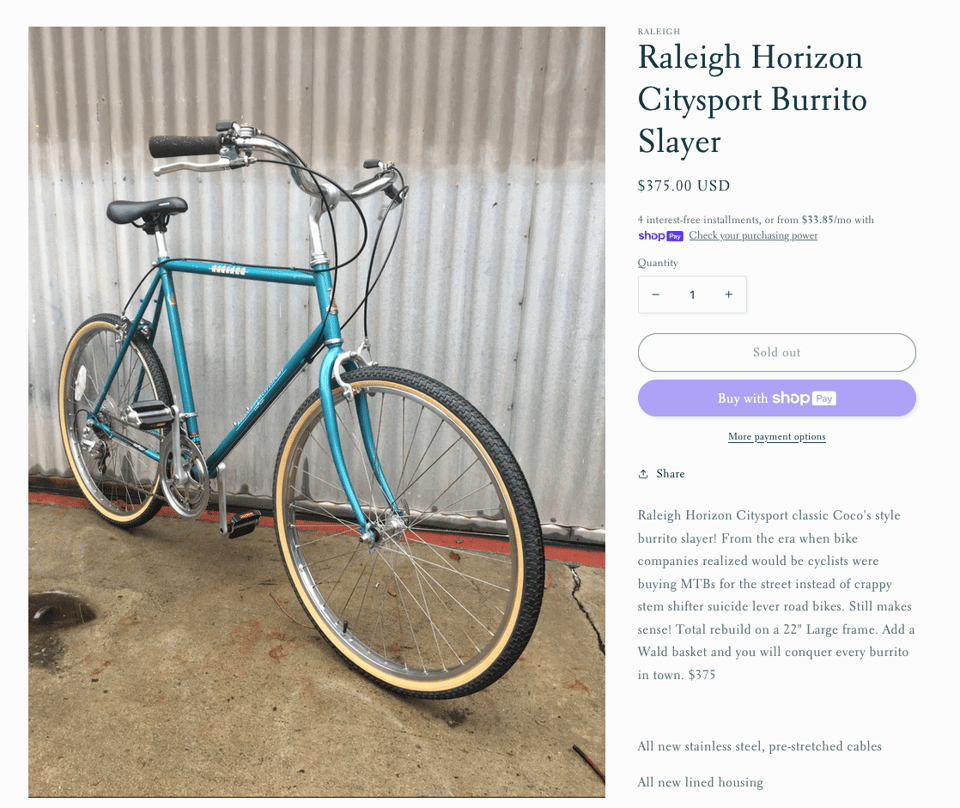The image size is (960, 808).
Task: Focus the Quantity number input field
Action: 692,295
